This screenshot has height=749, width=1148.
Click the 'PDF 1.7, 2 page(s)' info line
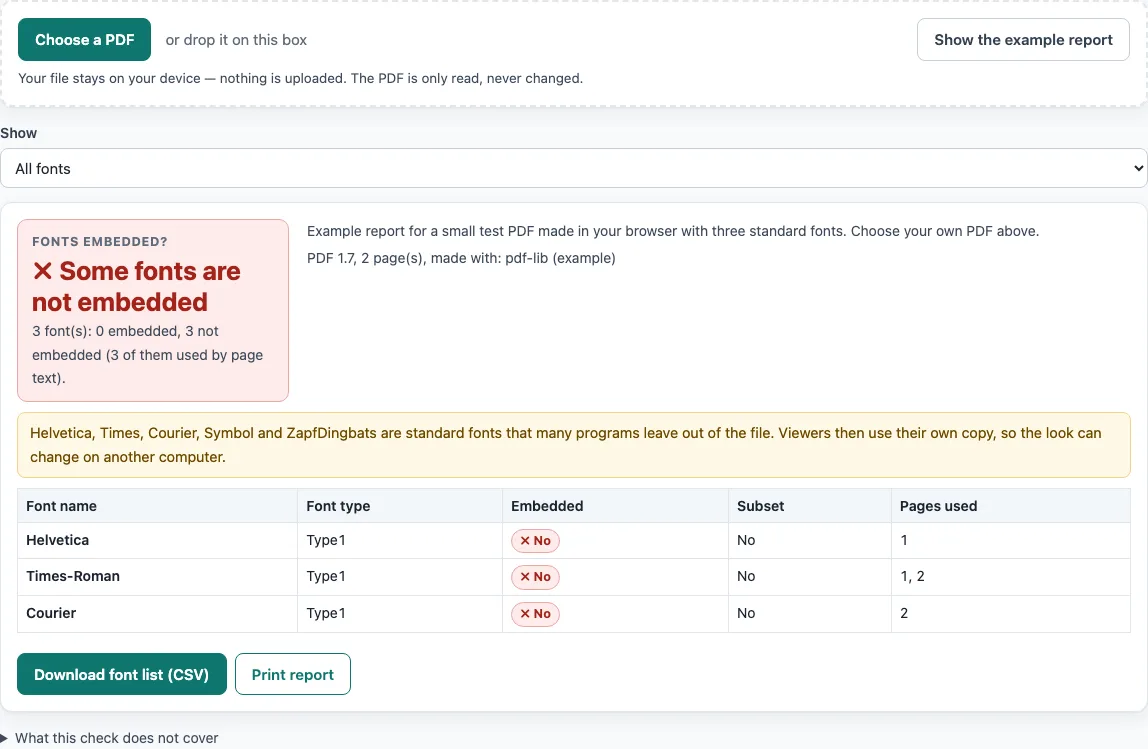[461, 258]
